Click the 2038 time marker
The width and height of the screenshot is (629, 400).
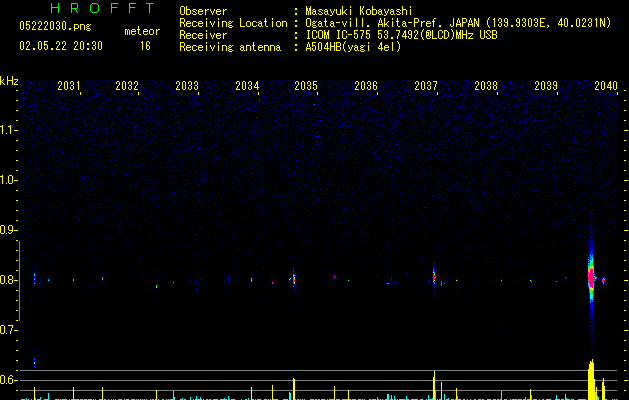tap(486, 86)
